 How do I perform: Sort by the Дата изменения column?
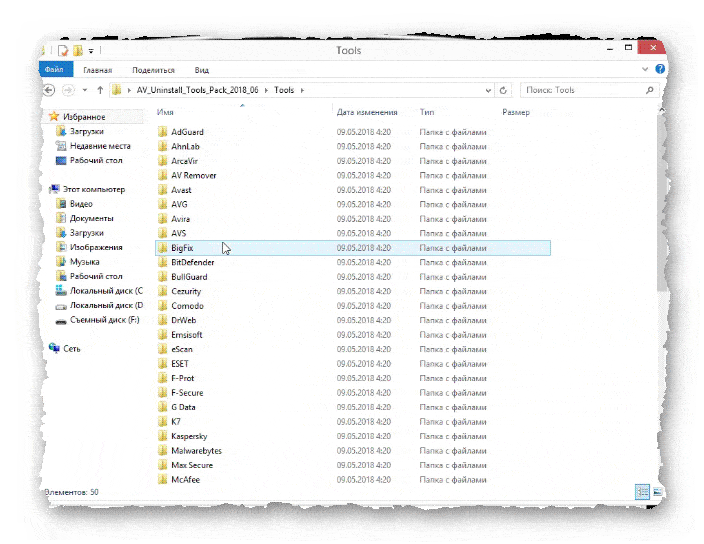point(367,112)
